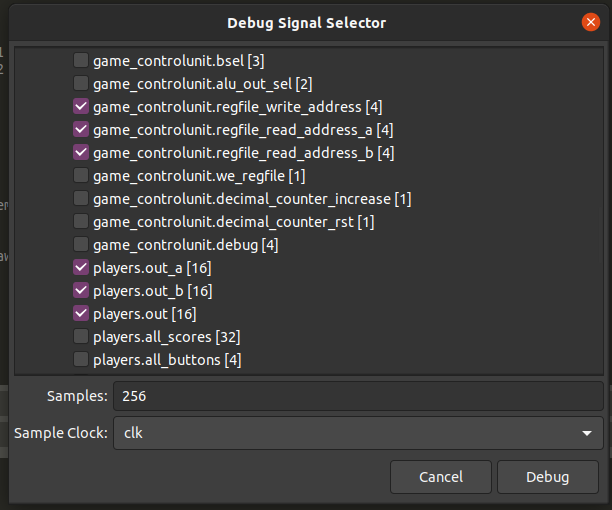Check game_controlunit.debug signal
The height and width of the screenshot is (510, 612).
pos(81,244)
